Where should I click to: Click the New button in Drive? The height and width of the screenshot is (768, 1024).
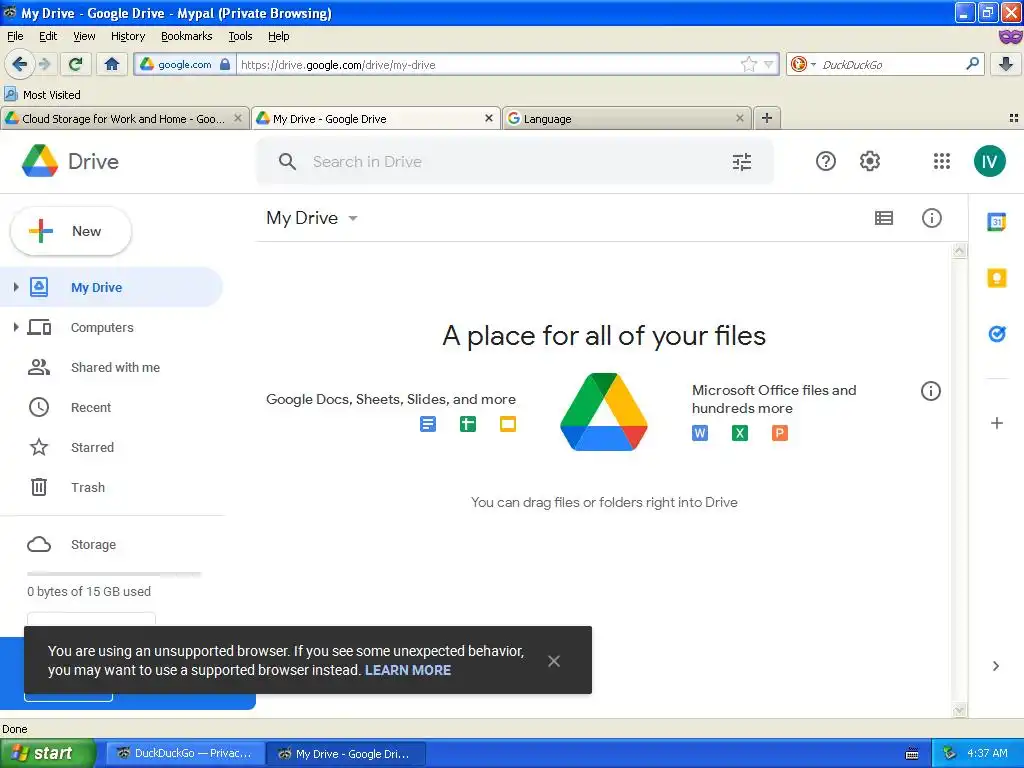click(x=71, y=231)
